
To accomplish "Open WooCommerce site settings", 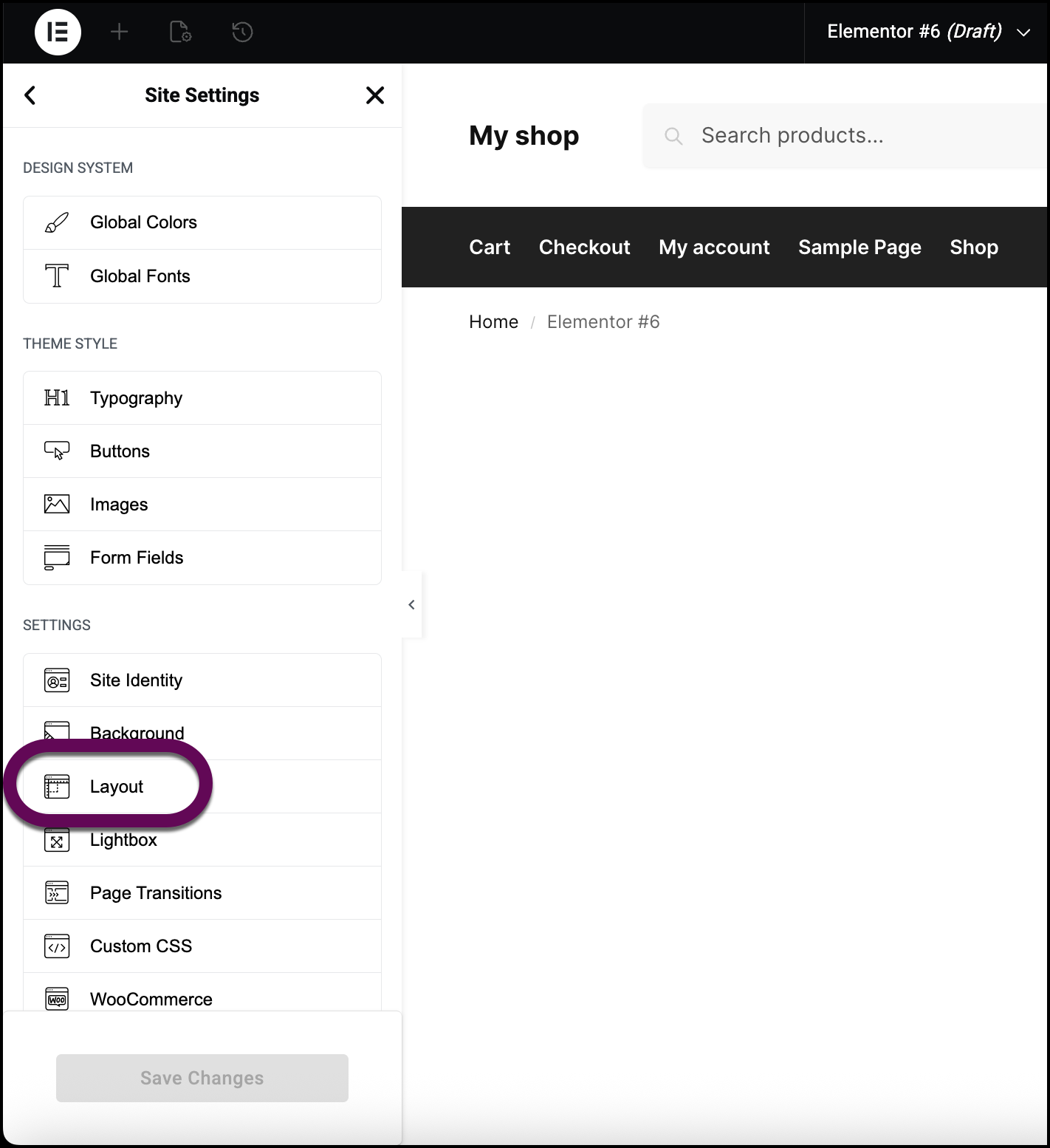I will point(151,999).
